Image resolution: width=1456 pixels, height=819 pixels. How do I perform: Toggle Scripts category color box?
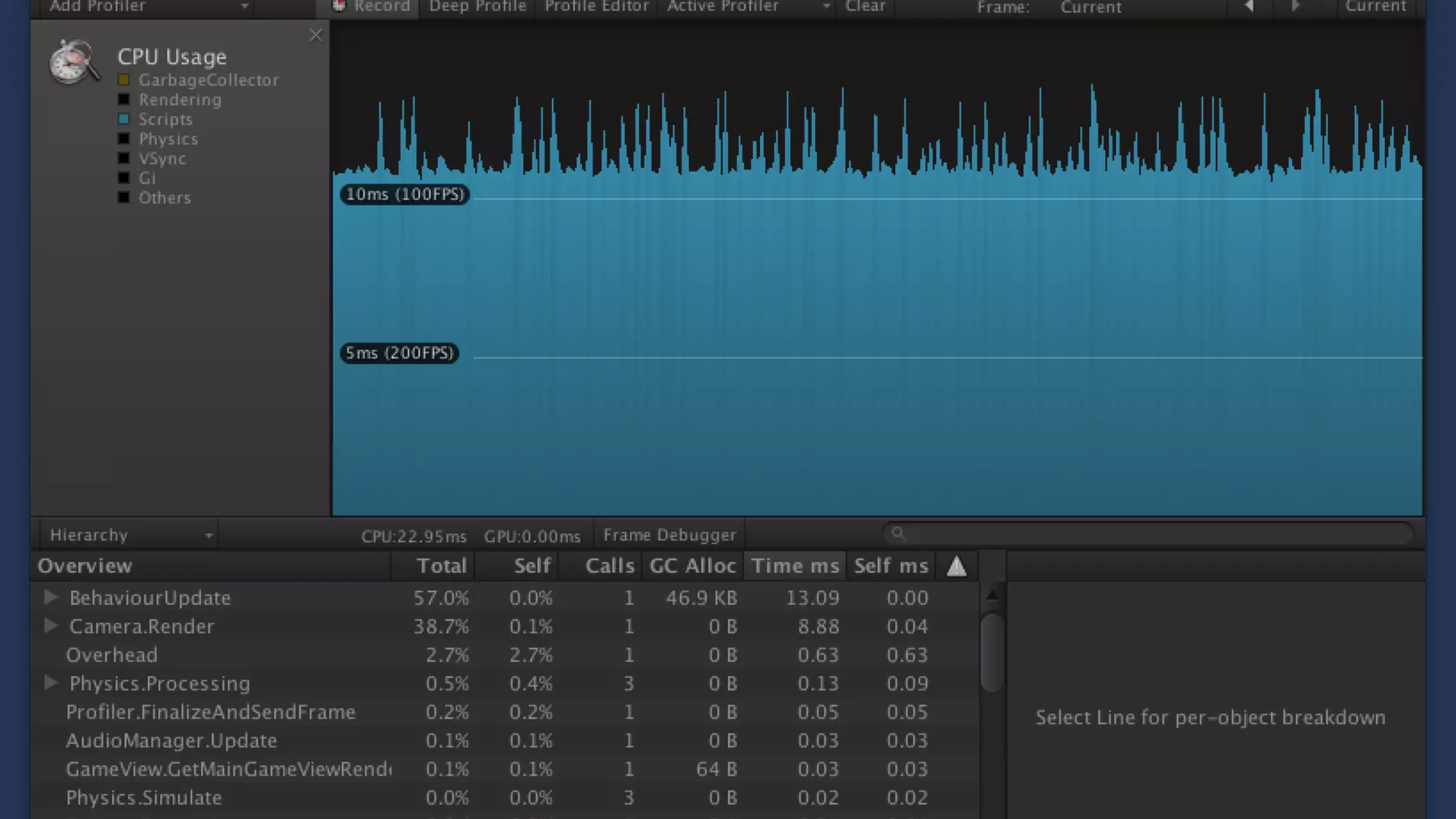point(124,119)
